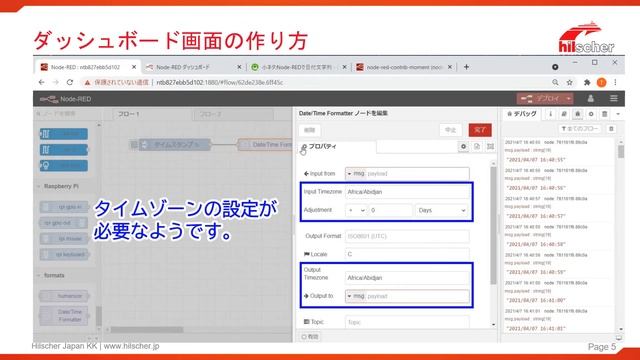The image size is (640, 360).
Task: Click the Topic input field
Action: tap(407, 322)
